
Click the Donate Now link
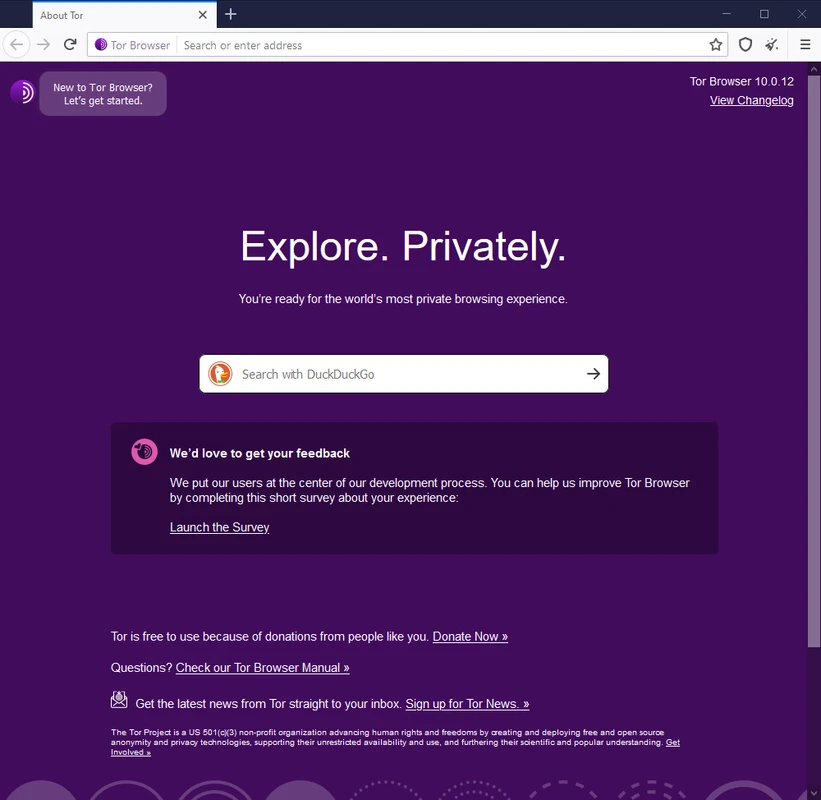point(470,637)
